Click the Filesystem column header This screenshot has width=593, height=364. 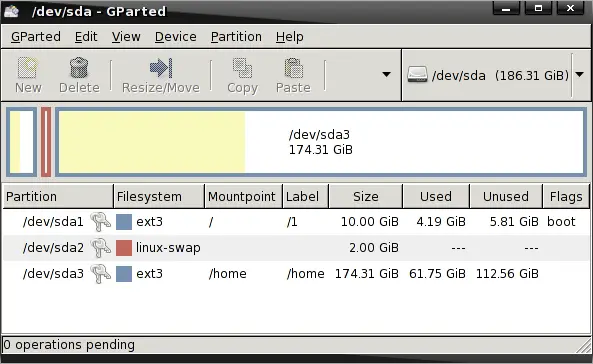tap(159, 196)
